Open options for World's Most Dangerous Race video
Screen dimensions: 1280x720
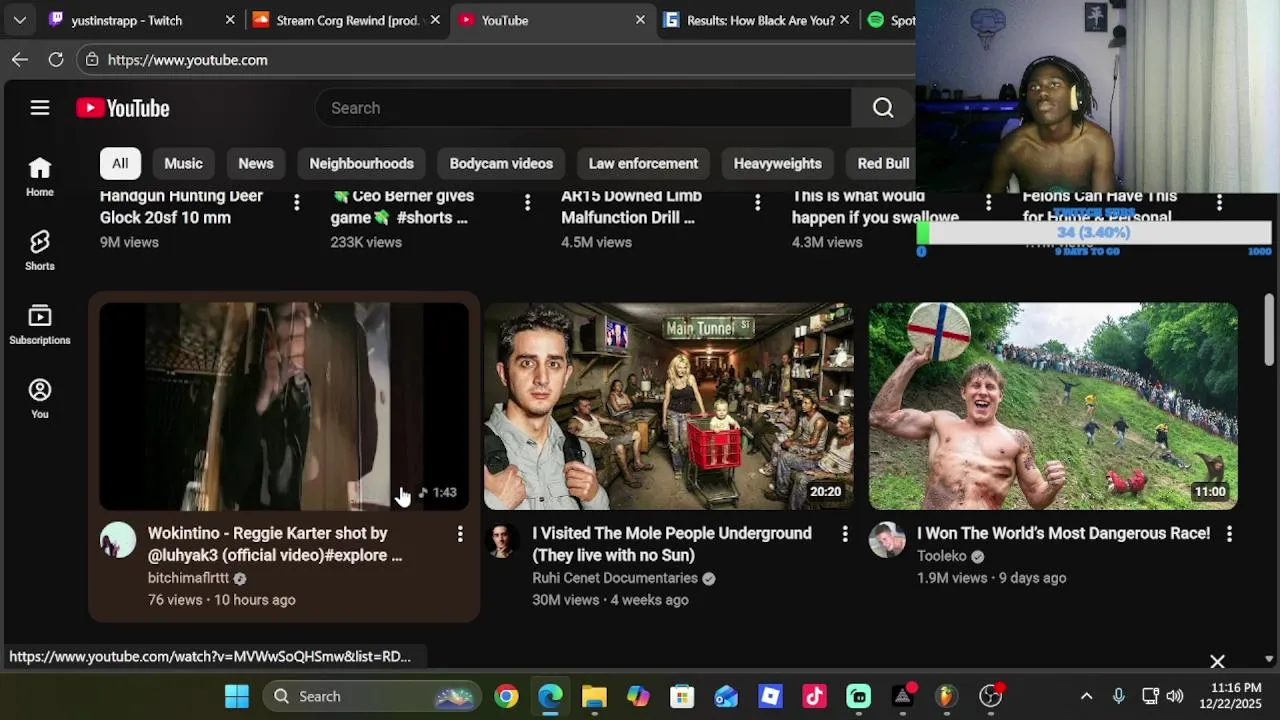(1229, 535)
